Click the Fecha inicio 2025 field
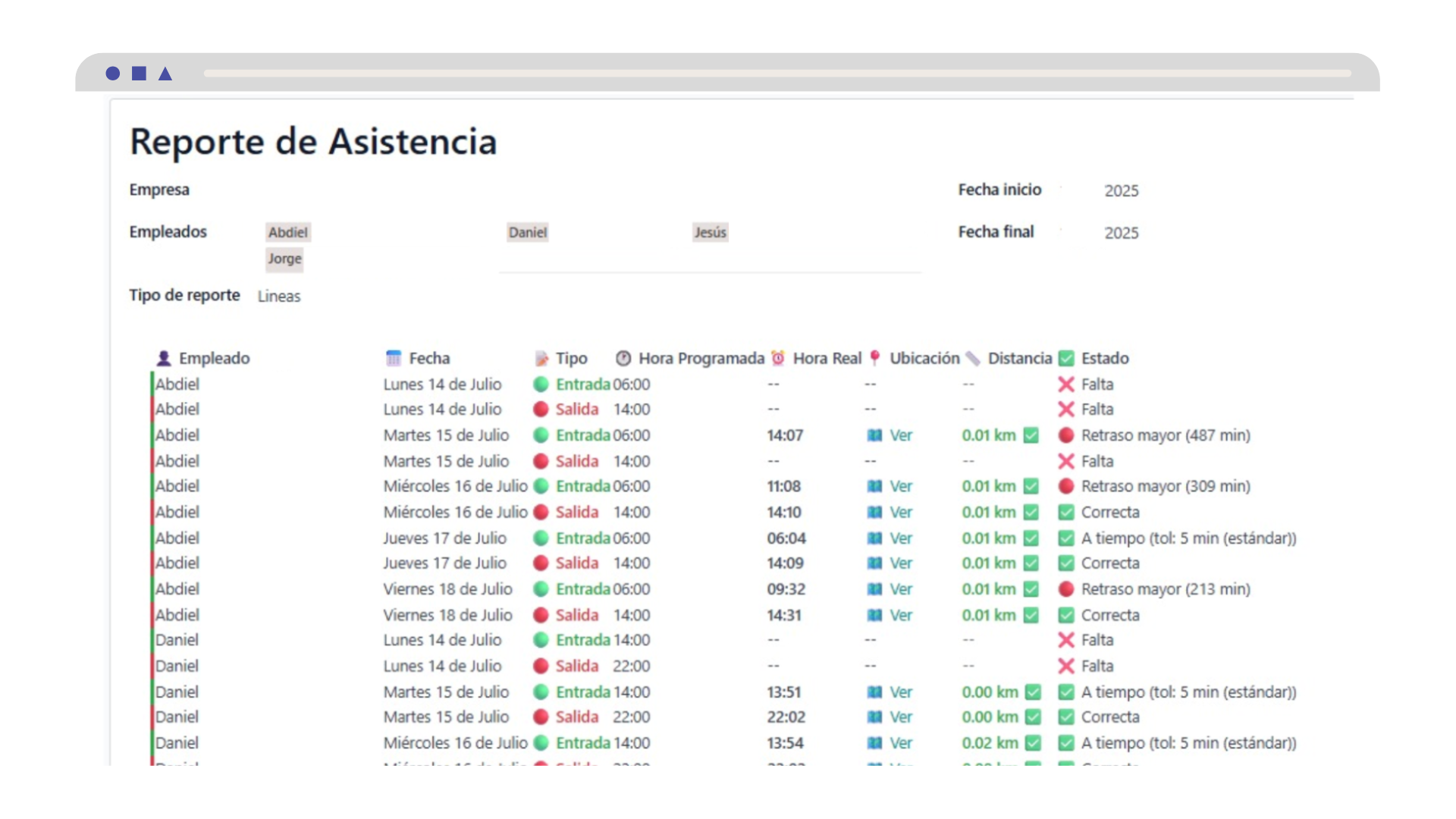The image size is (1456, 819). click(1121, 190)
